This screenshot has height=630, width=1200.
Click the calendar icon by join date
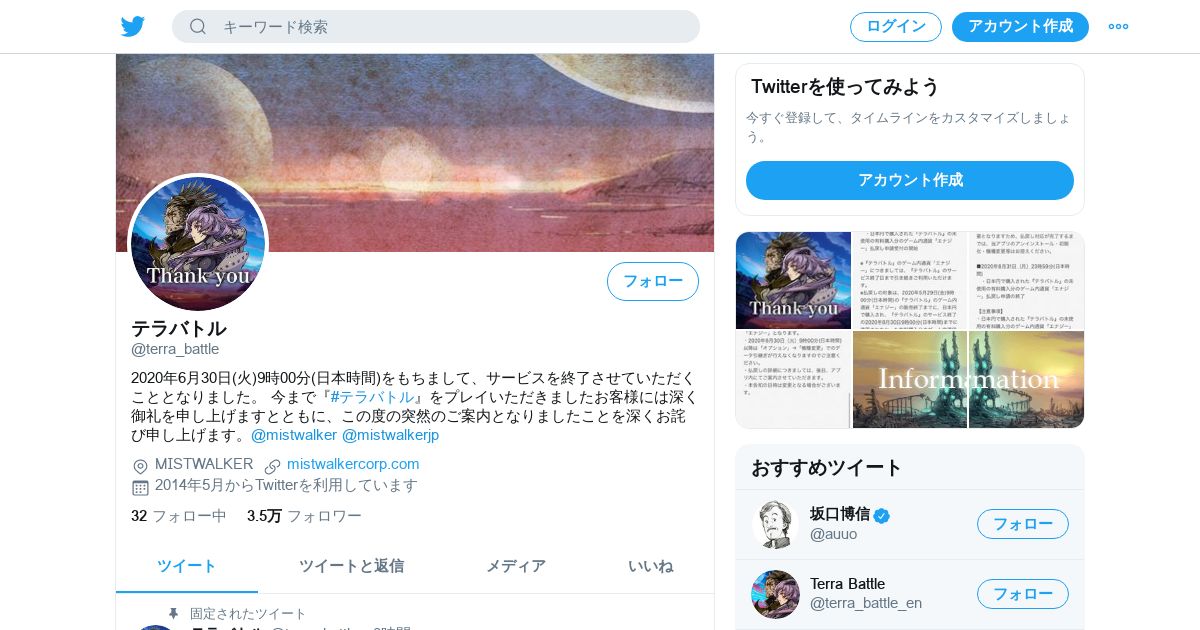pos(140,487)
